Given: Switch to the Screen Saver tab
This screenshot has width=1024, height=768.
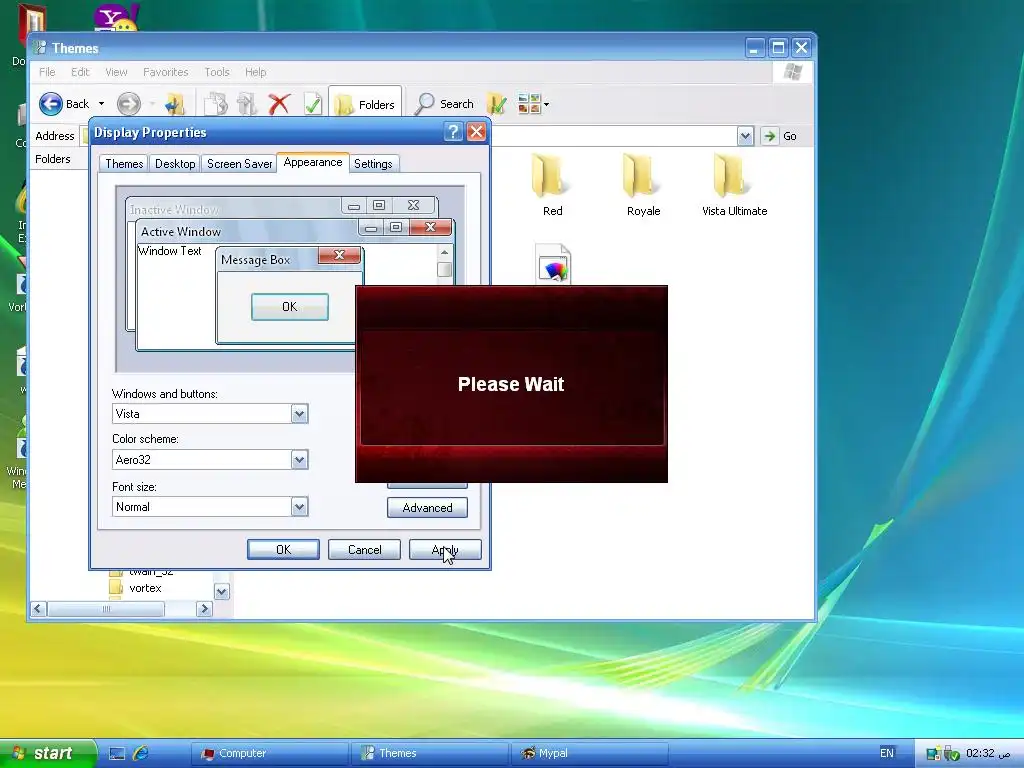Looking at the screenshot, I should 239,164.
